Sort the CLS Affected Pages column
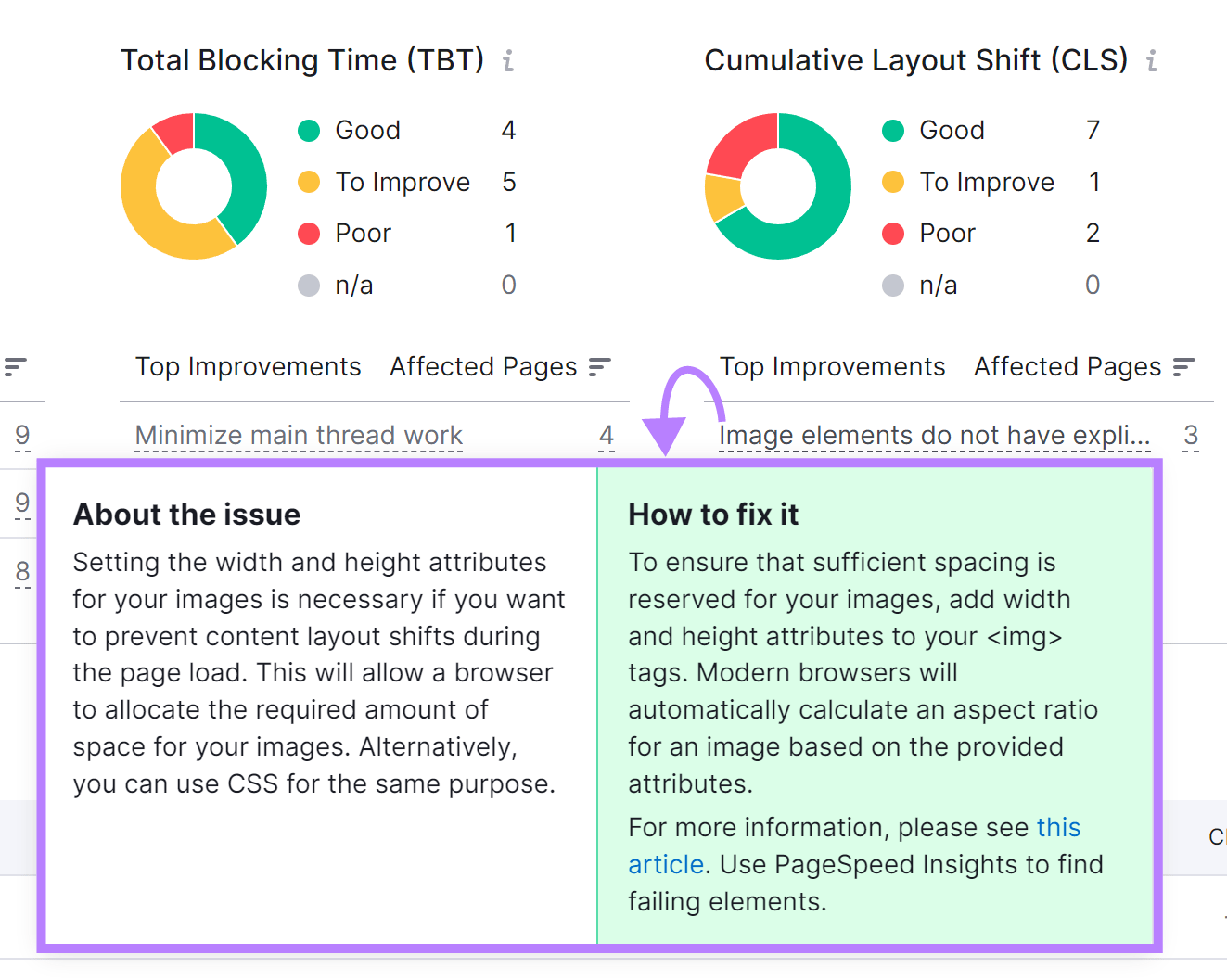Viewport: 1227px width, 980px height. pos(1184,366)
